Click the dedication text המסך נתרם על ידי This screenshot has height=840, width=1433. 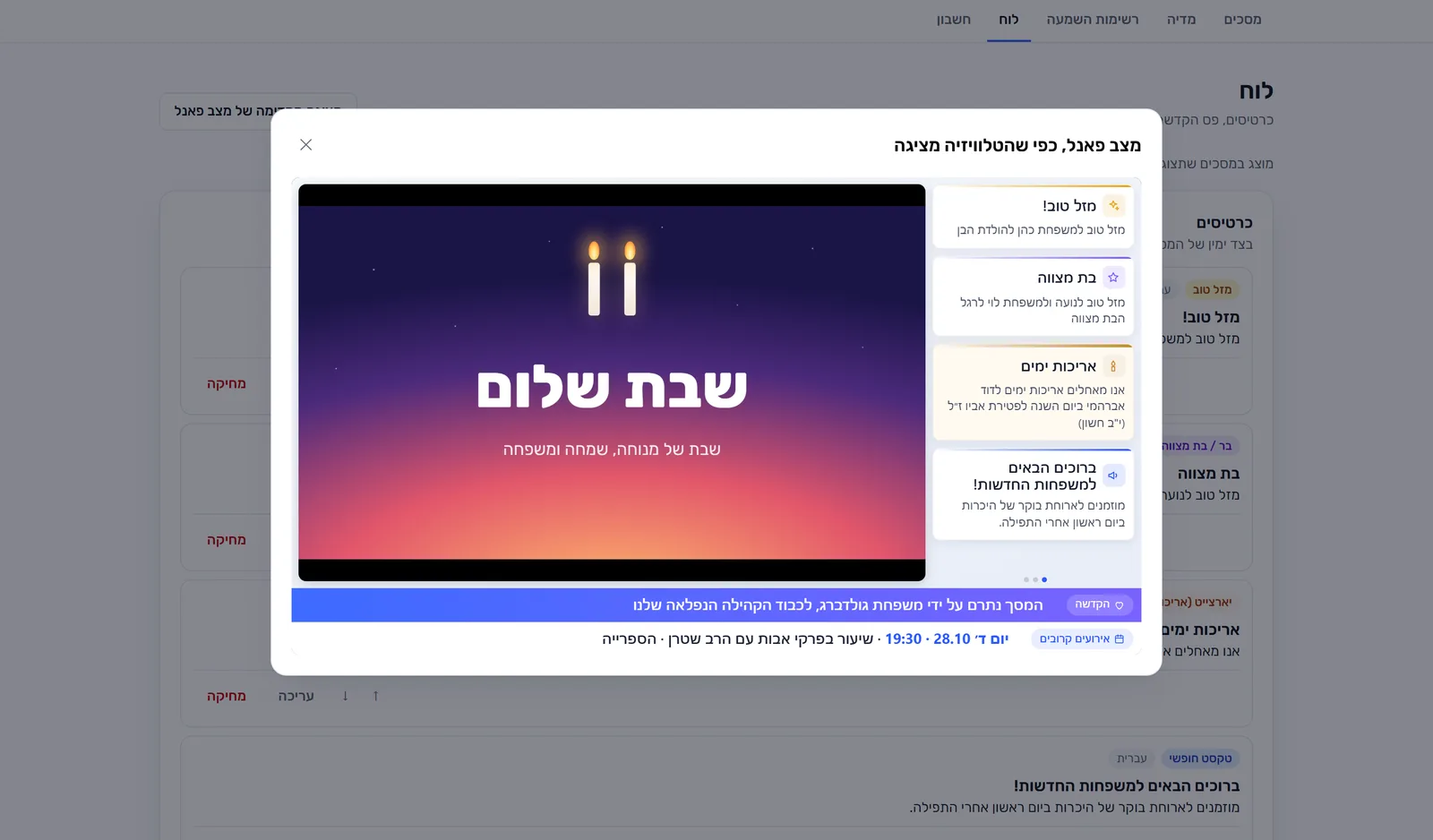838,605
